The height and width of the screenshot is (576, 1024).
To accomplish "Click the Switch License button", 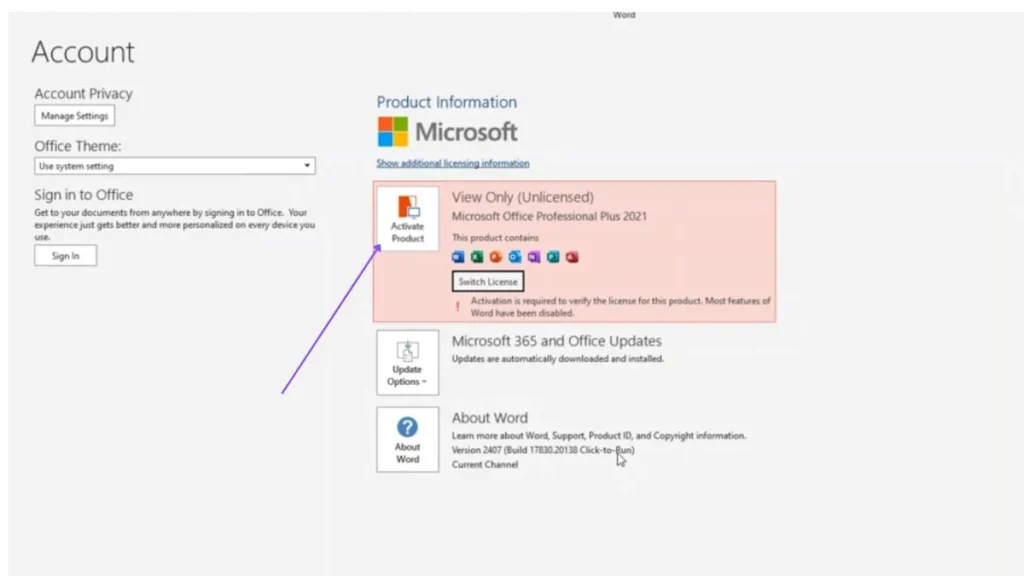I will (x=488, y=281).
